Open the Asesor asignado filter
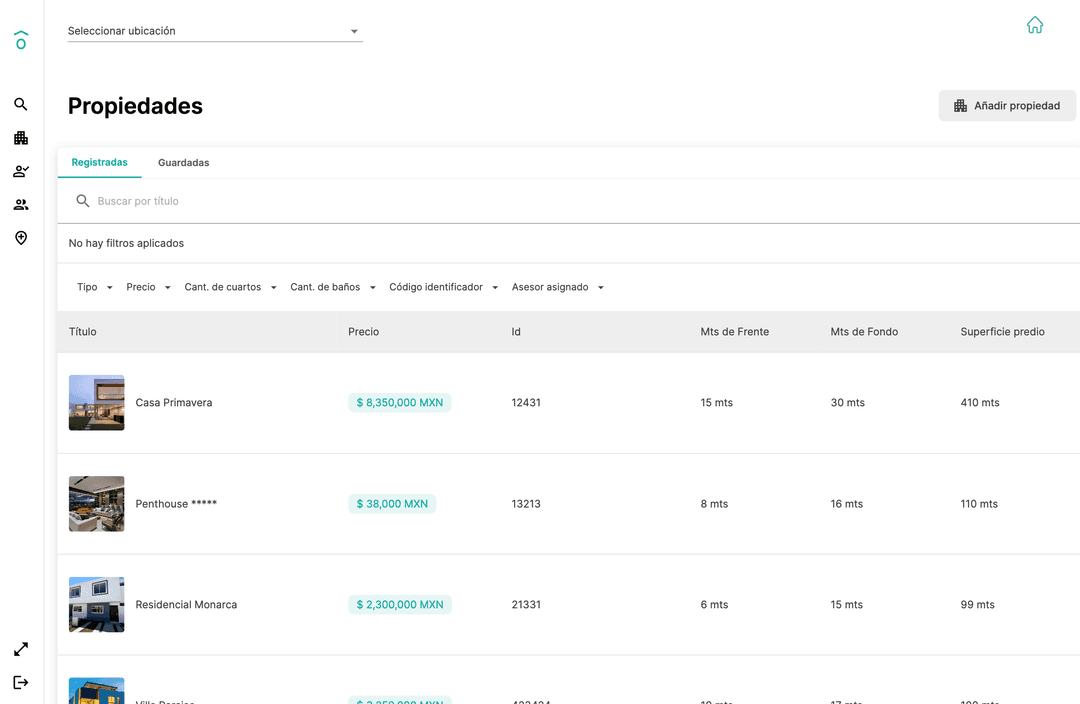 [x=558, y=287]
